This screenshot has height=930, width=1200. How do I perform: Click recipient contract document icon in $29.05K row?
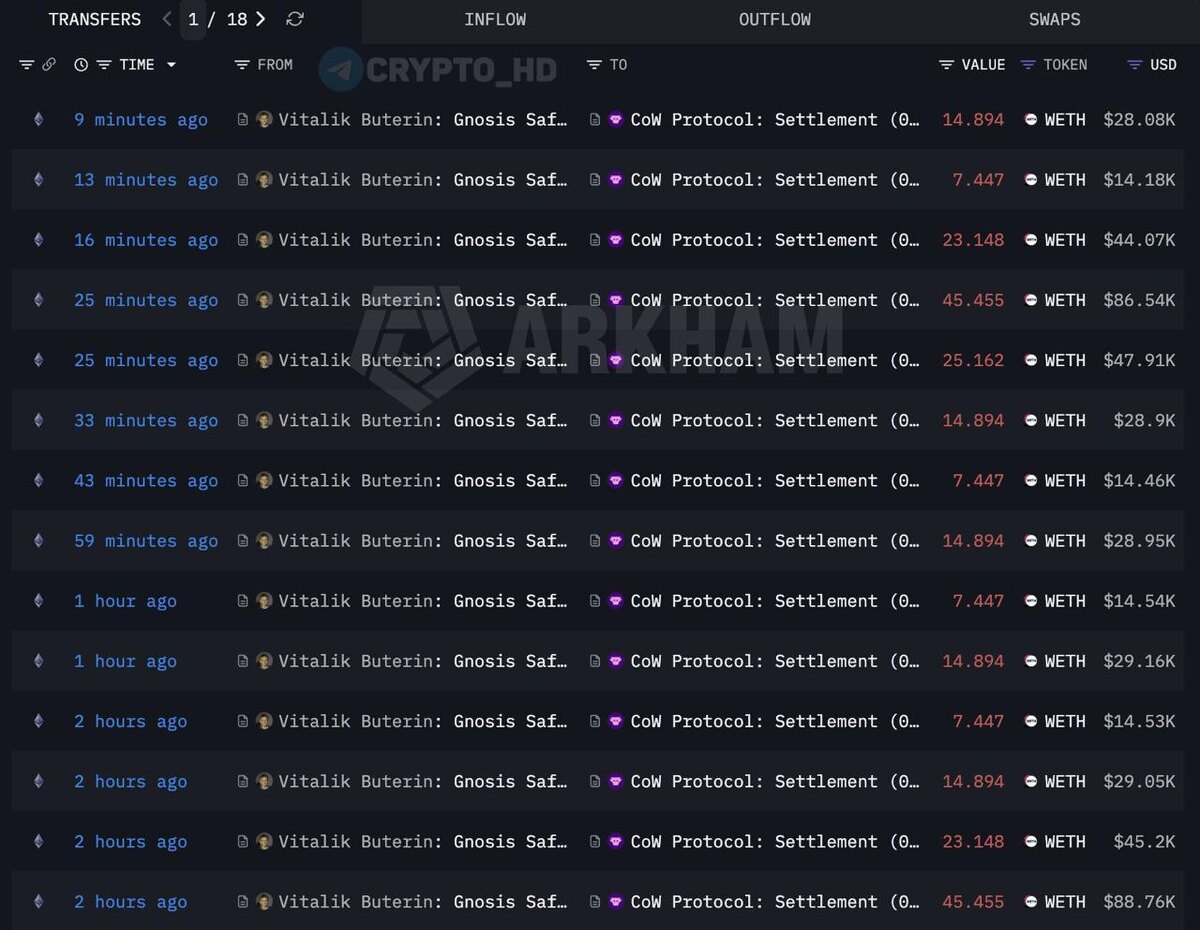(x=595, y=781)
